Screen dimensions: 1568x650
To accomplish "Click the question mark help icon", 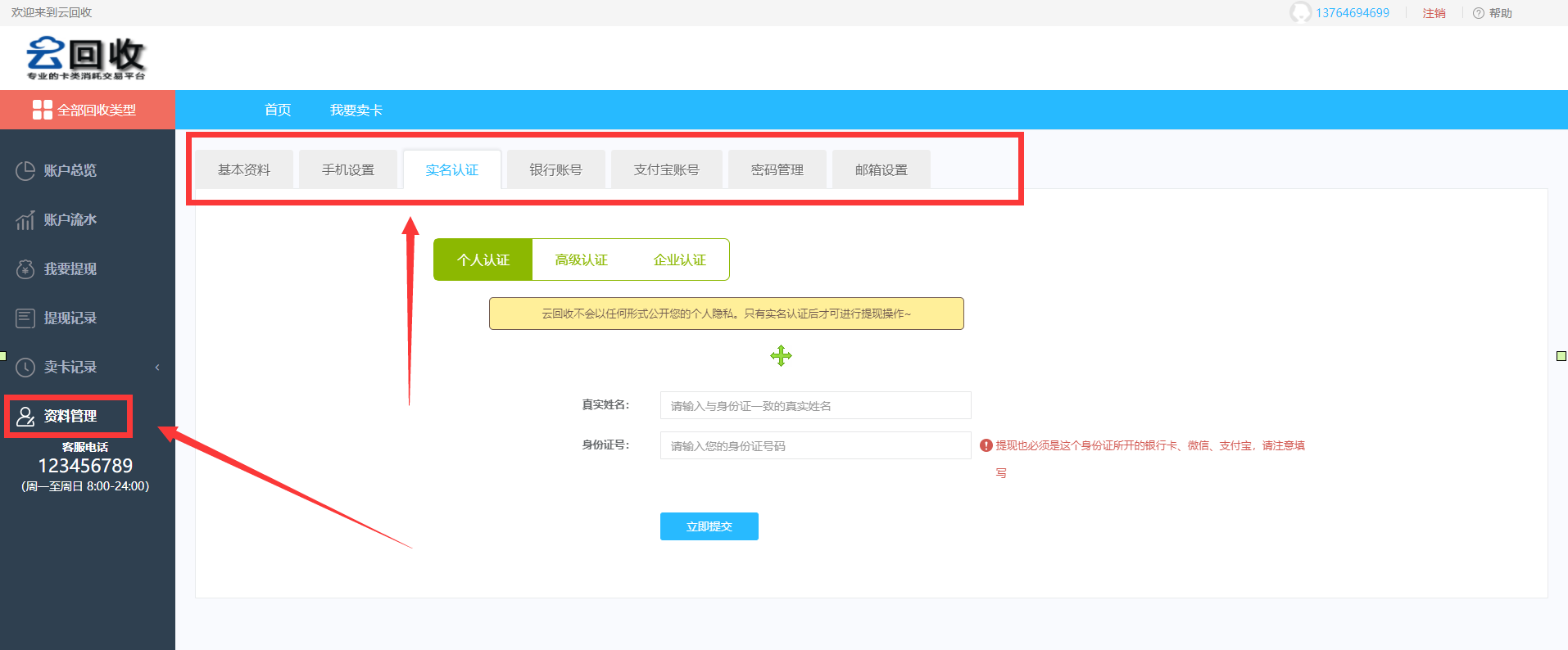I will 1479,13.
